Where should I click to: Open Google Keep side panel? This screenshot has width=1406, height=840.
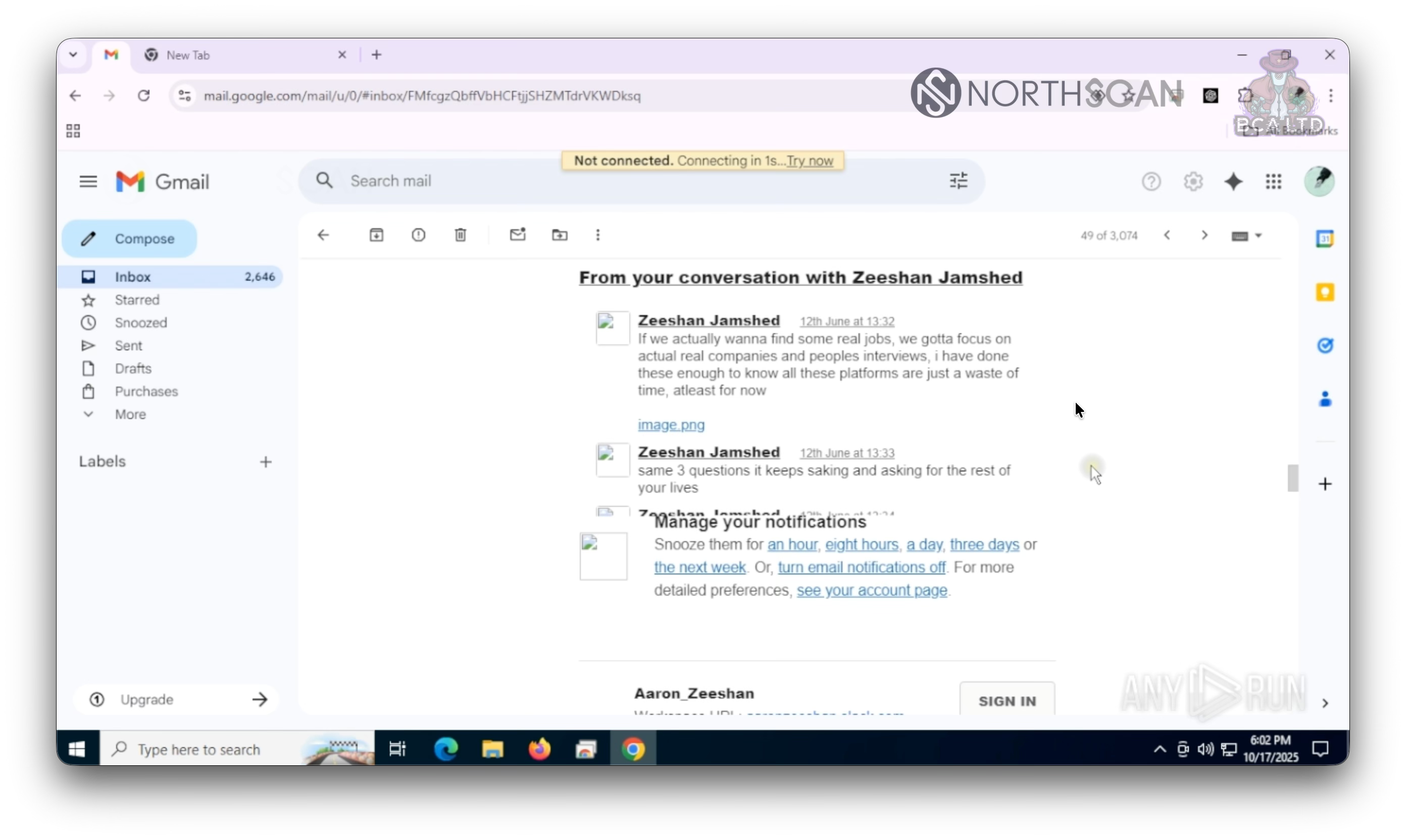1325,293
